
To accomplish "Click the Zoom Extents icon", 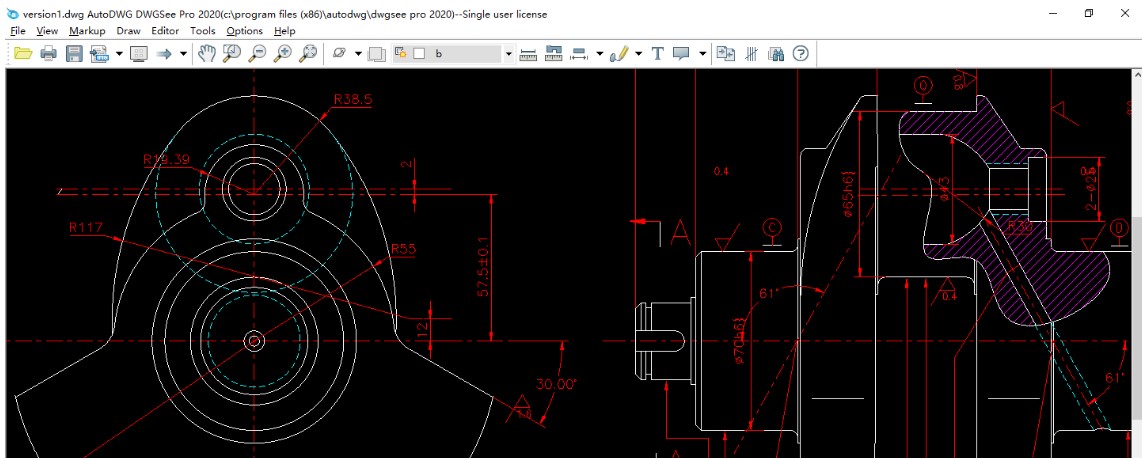I will (x=309, y=53).
